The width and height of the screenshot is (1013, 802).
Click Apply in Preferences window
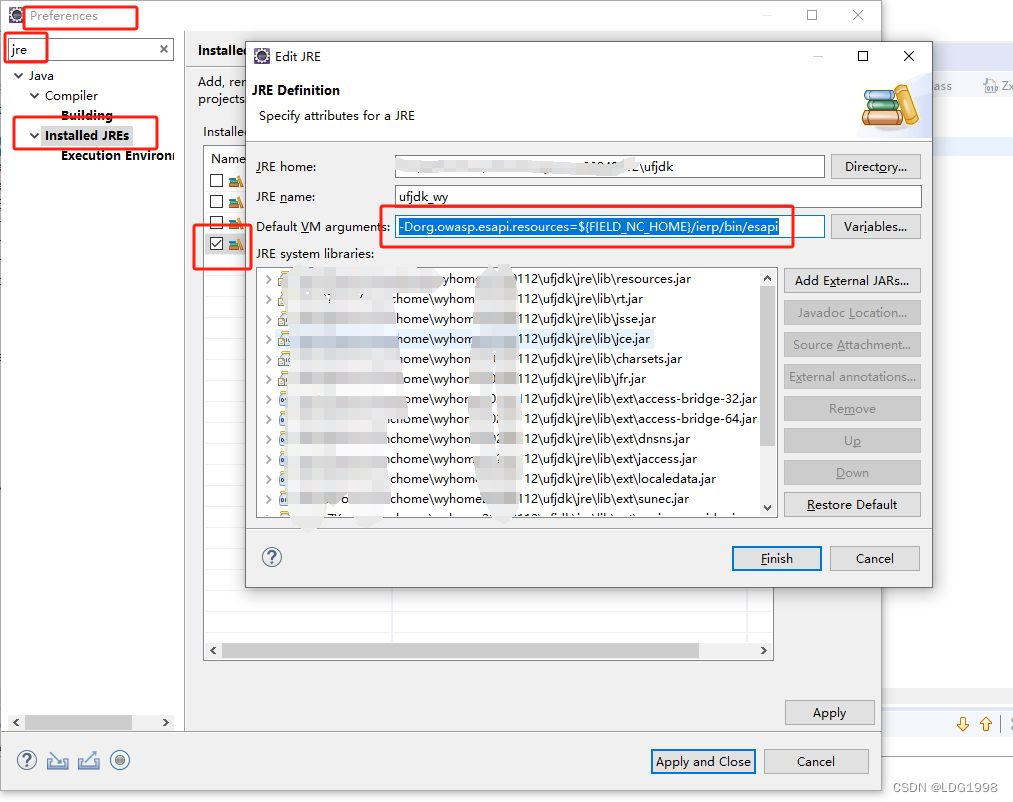coord(830,713)
